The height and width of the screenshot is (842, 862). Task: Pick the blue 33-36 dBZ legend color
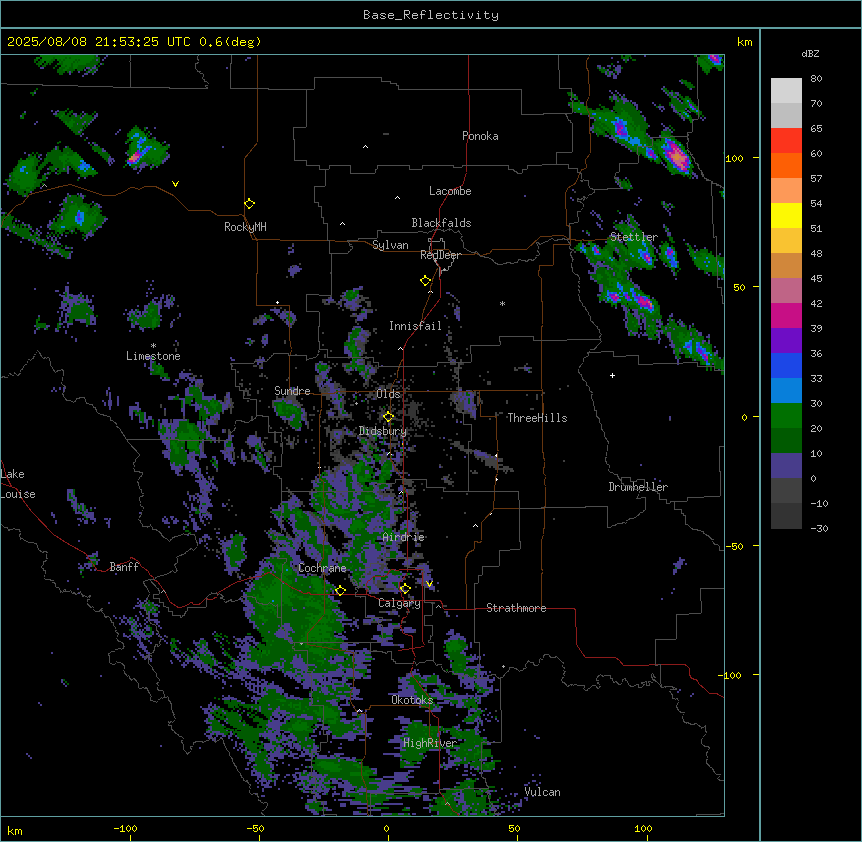pos(786,365)
